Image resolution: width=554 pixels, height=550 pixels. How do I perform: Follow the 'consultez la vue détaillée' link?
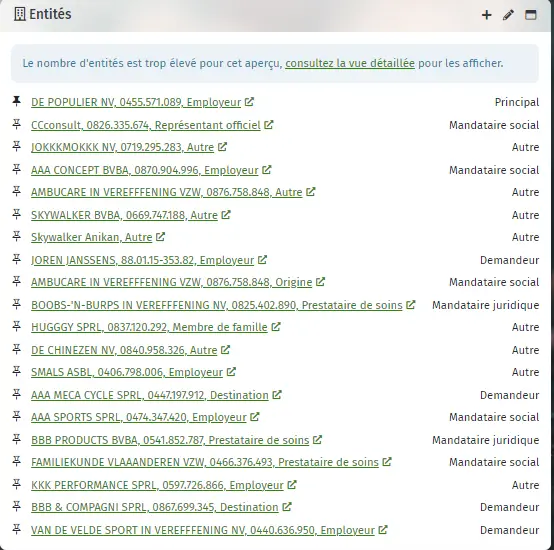(x=350, y=63)
